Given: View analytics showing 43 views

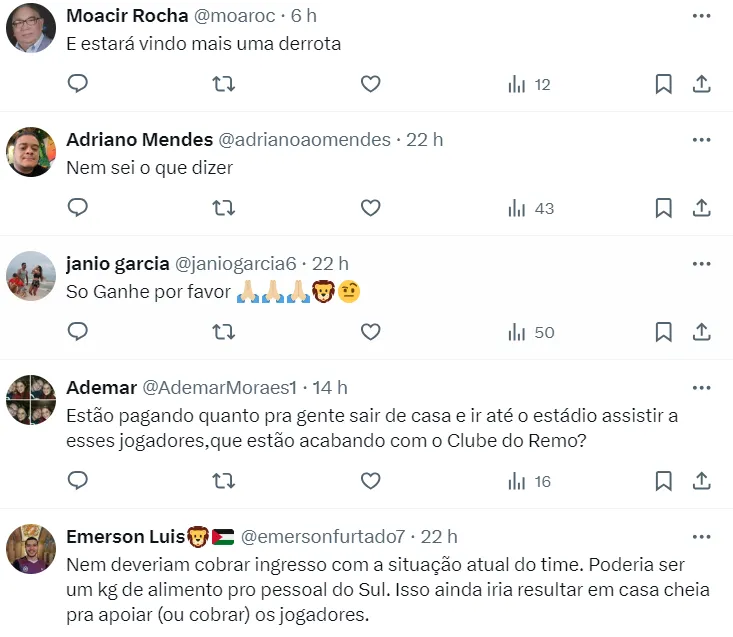Looking at the screenshot, I should point(530,208).
